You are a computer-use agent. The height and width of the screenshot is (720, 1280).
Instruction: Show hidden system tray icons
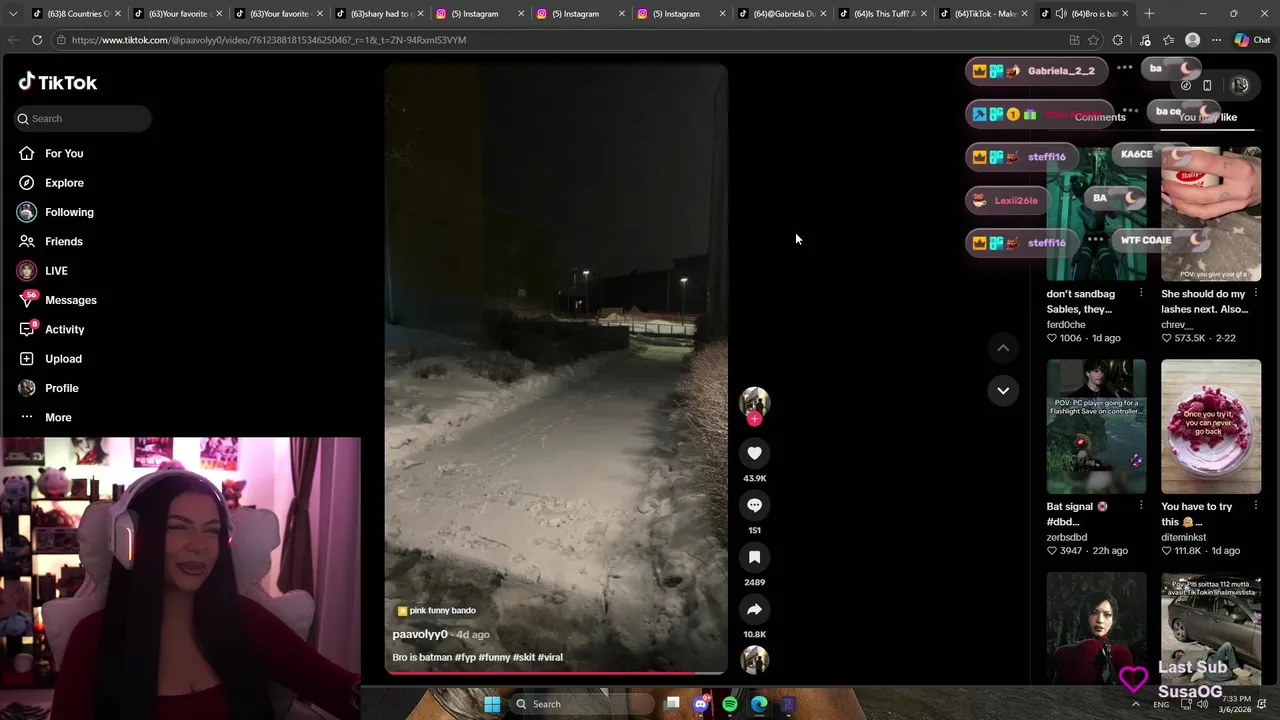(1135, 704)
